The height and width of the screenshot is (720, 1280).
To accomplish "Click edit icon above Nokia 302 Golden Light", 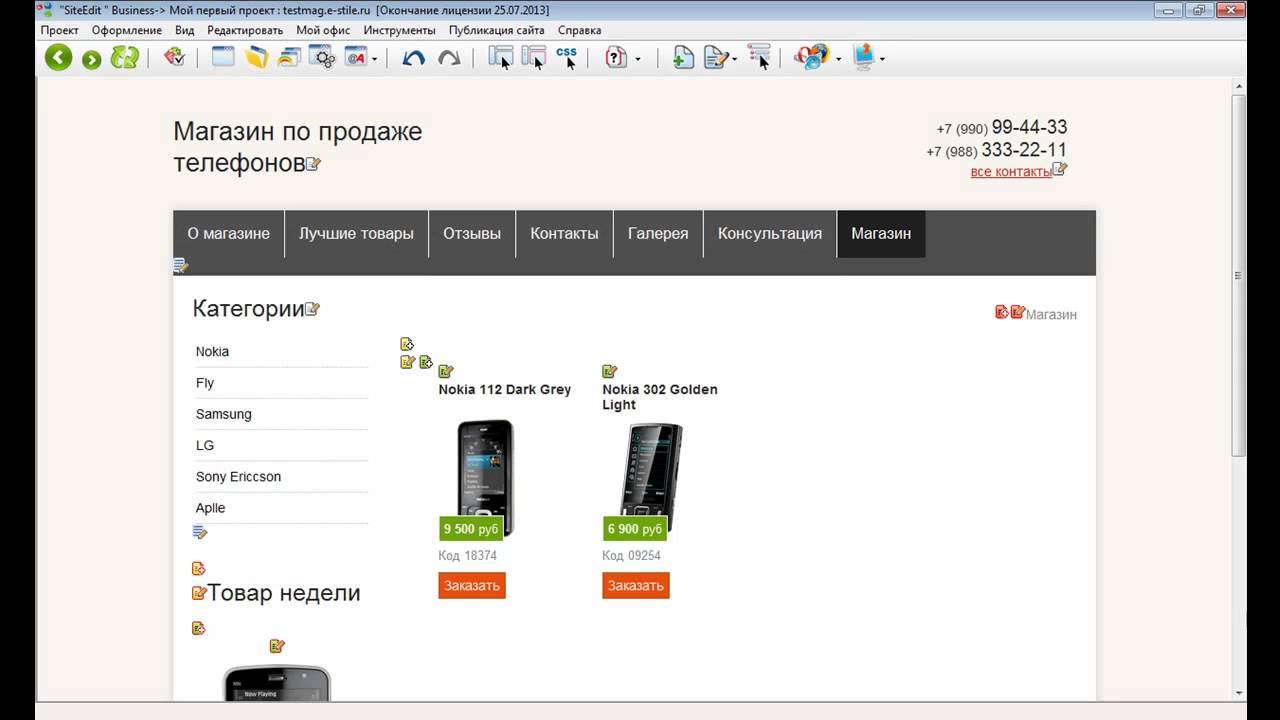I will tap(610, 371).
